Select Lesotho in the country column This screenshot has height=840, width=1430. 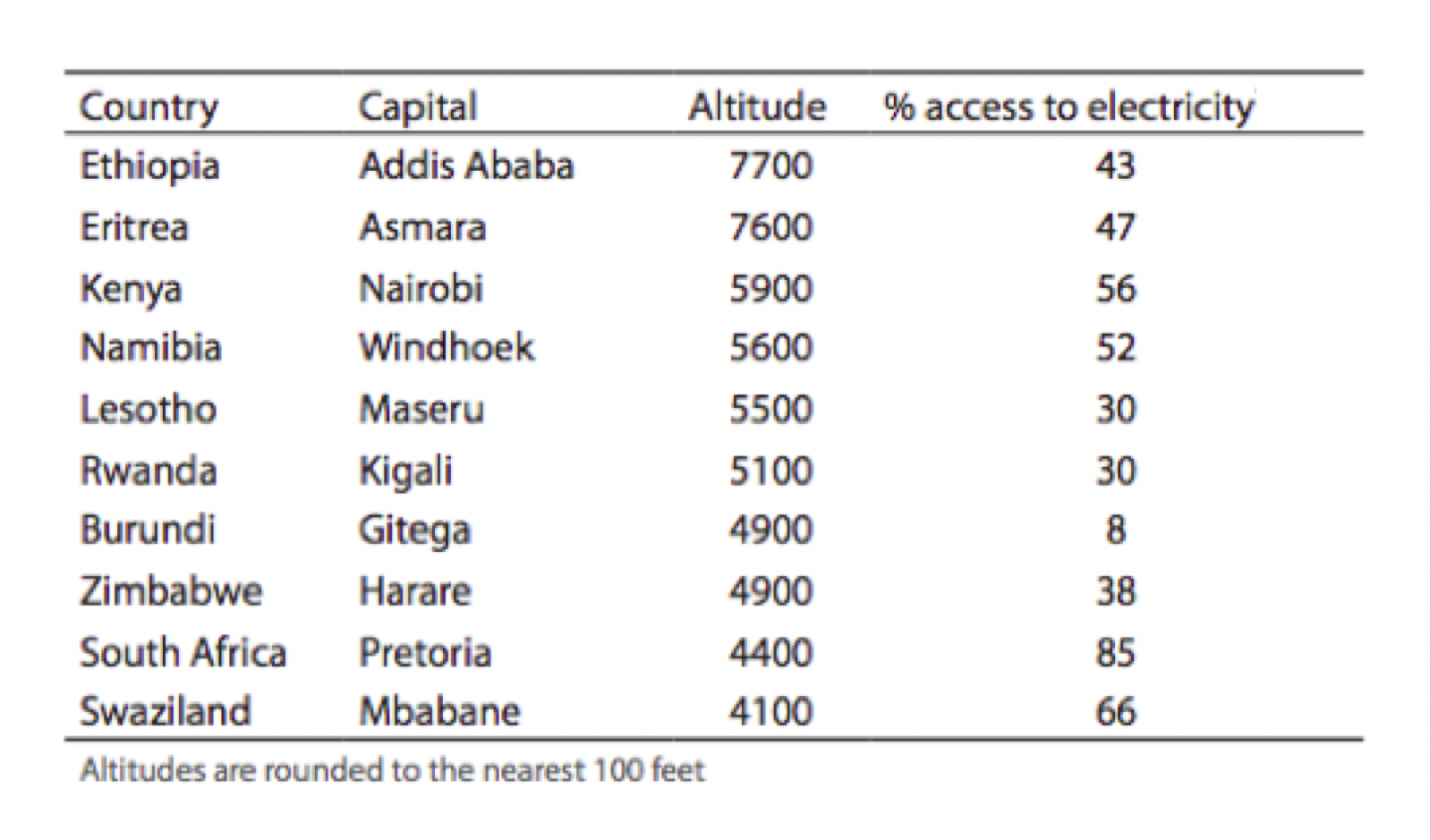point(148,409)
